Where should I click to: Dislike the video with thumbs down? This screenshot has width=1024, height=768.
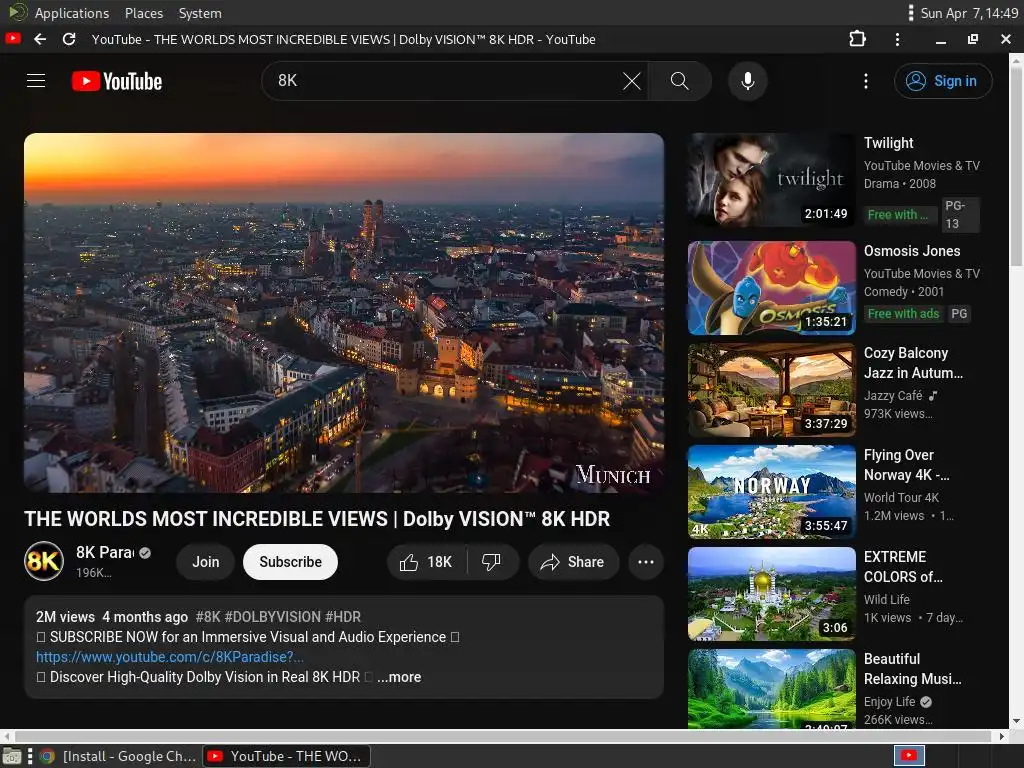point(492,562)
